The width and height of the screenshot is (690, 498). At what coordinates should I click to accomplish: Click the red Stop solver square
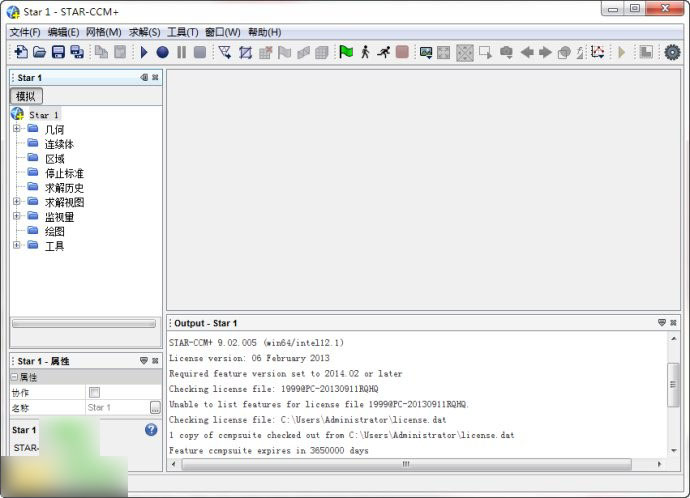click(402, 52)
